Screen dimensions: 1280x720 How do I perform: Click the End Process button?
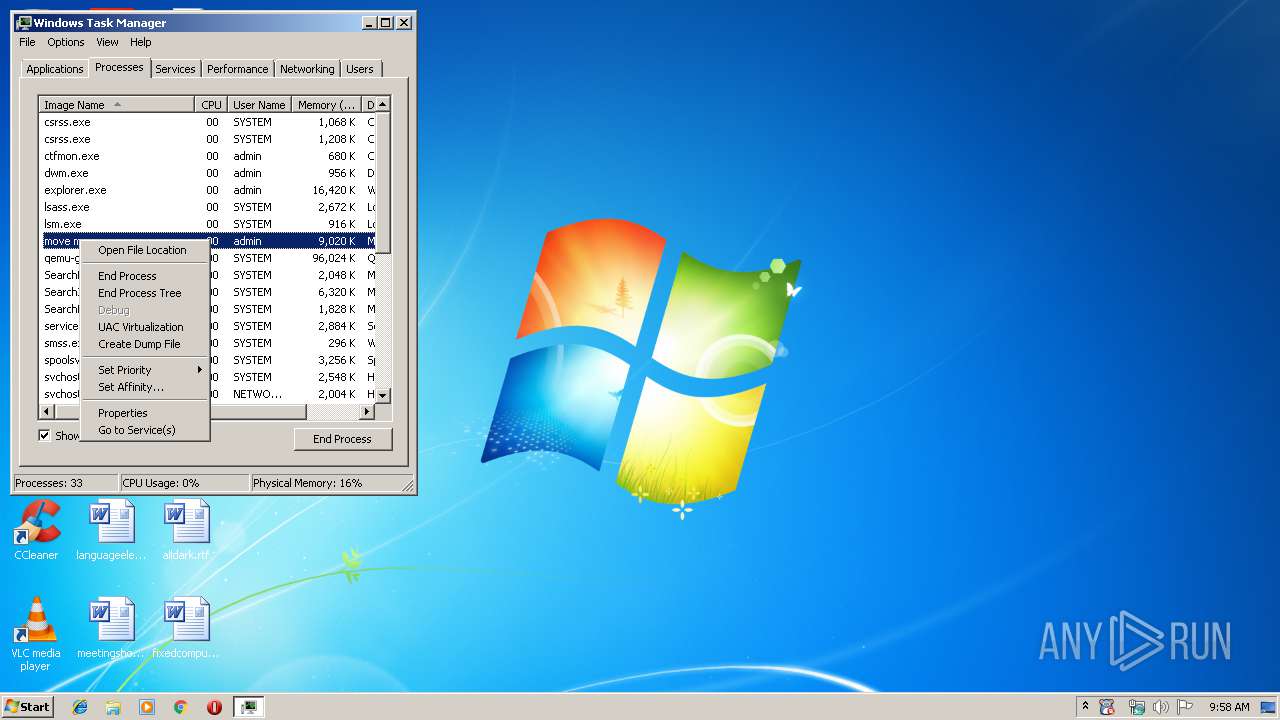click(x=342, y=439)
